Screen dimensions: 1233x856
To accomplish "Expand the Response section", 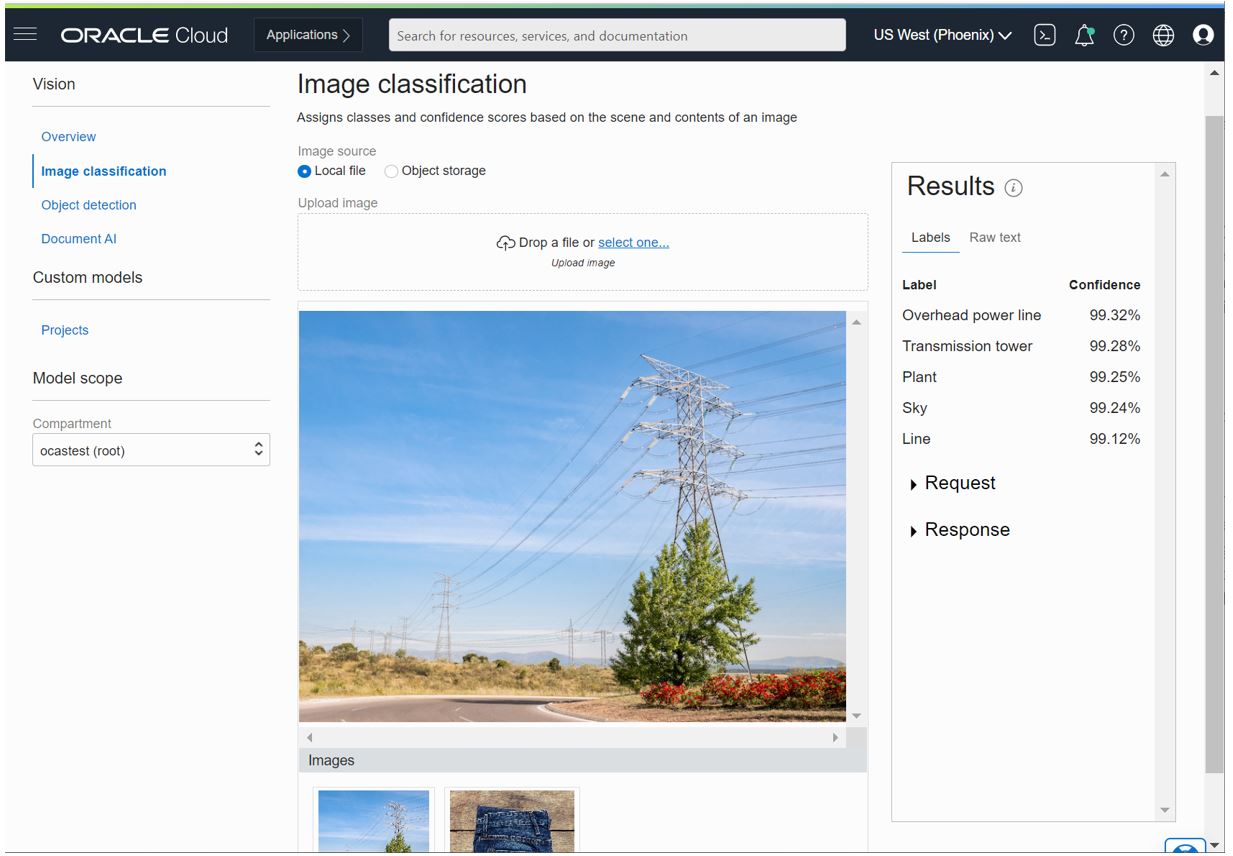I will [x=960, y=530].
